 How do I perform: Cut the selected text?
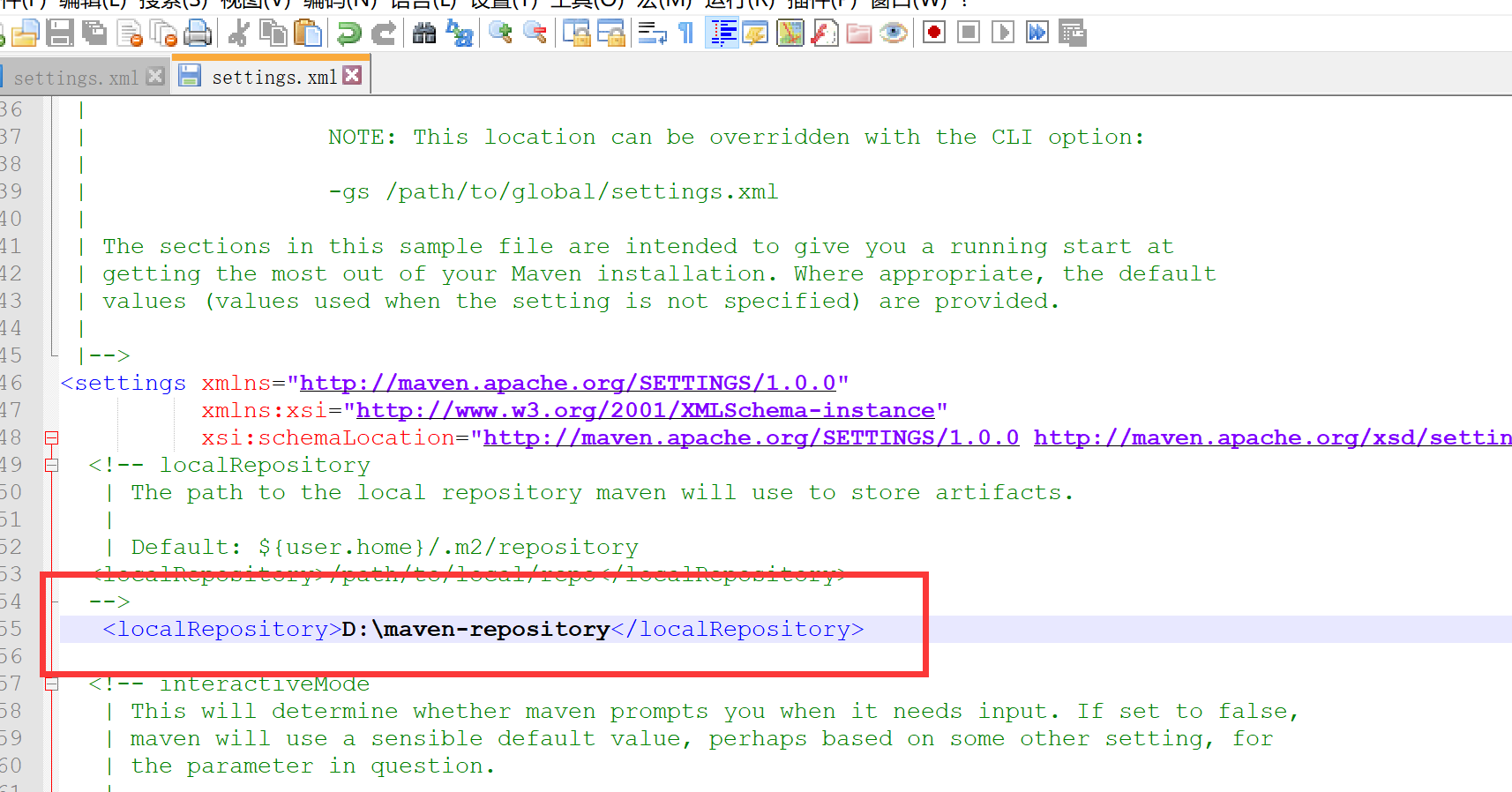click(x=238, y=34)
